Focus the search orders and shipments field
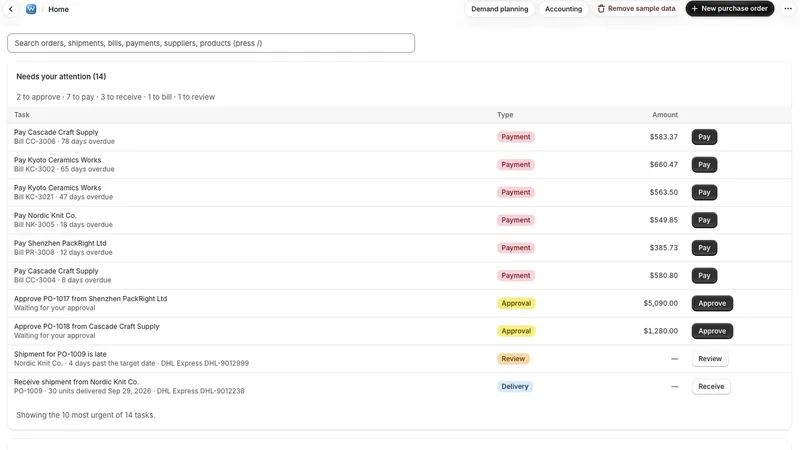This screenshot has width=800, height=450. click(211, 43)
